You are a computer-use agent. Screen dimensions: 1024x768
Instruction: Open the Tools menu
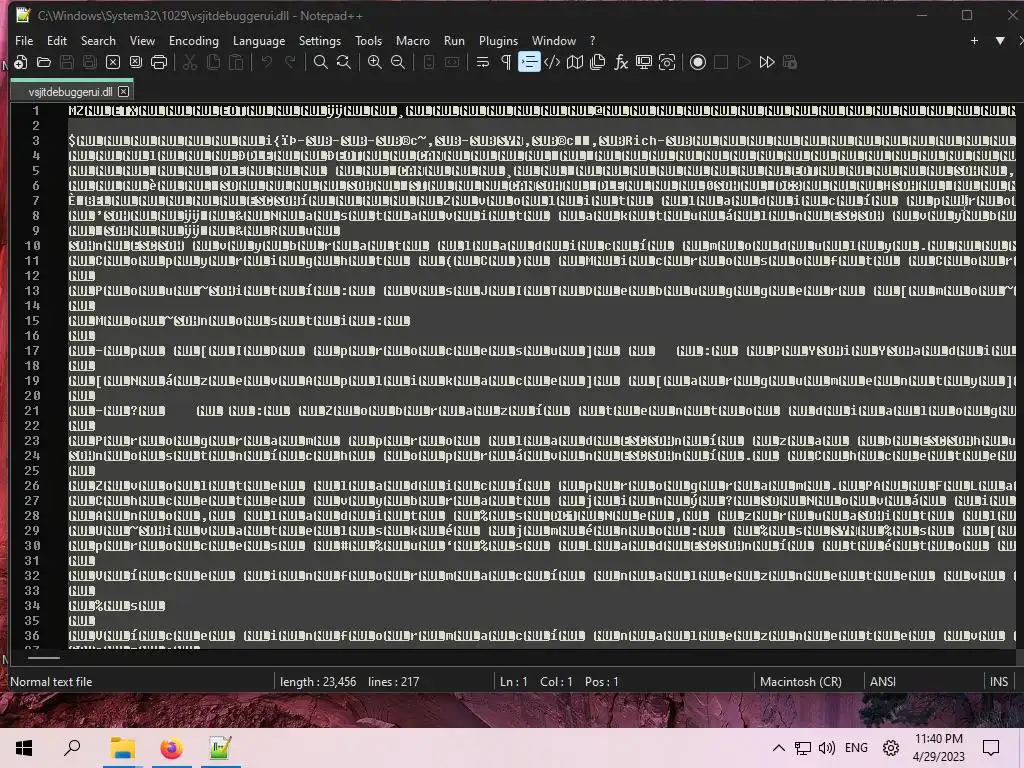[x=368, y=40]
